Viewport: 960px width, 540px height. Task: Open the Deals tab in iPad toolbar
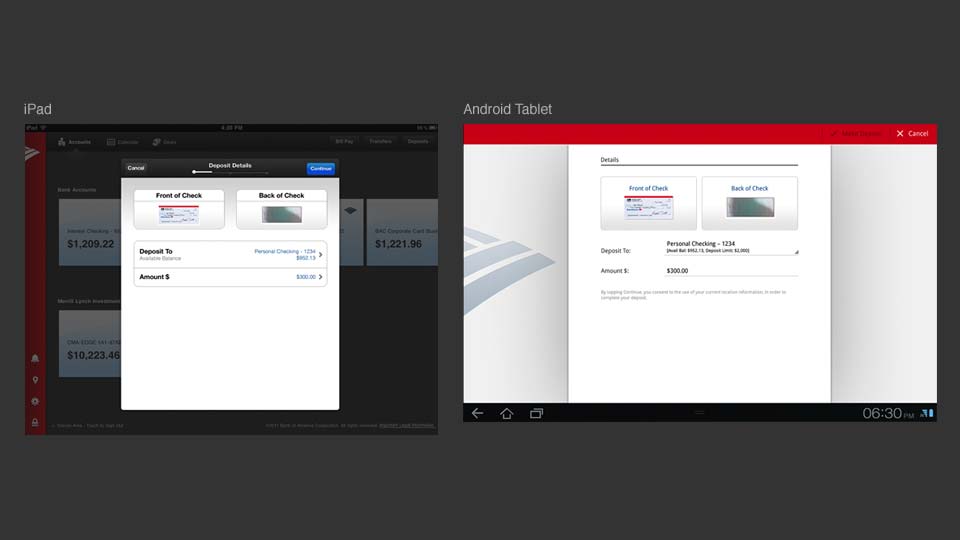click(x=164, y=142)
